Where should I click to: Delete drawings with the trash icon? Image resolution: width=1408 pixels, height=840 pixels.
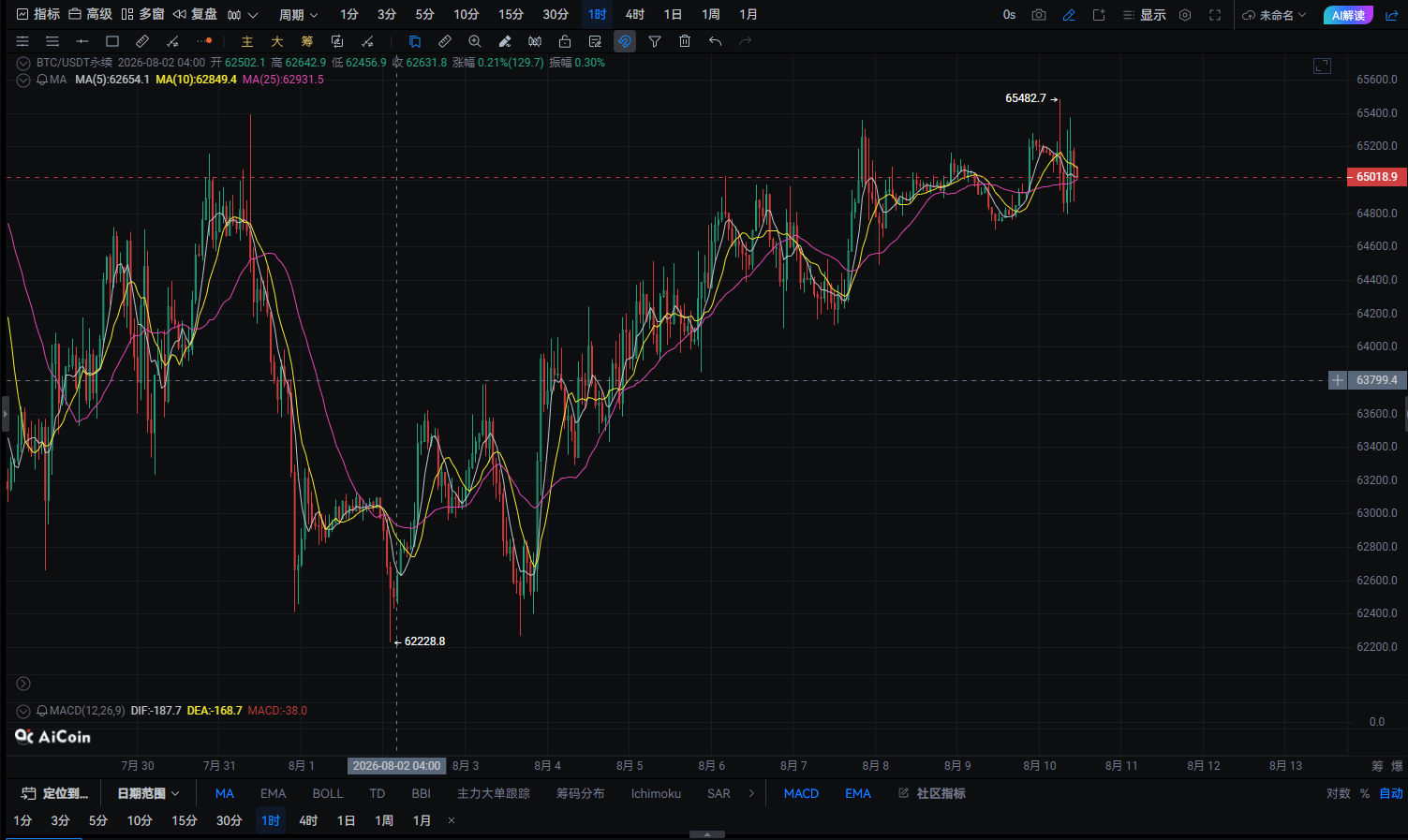(685, 41)
